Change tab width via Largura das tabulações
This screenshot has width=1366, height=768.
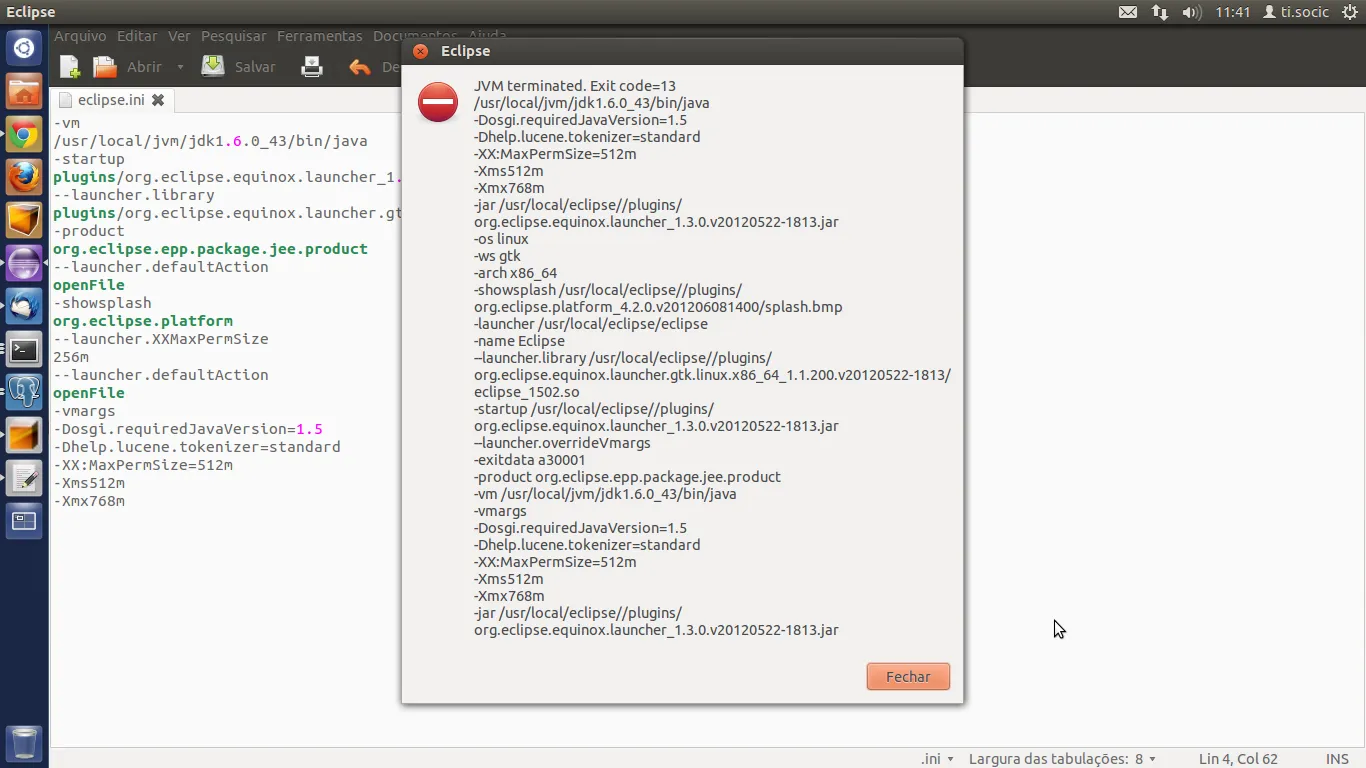[1062, 759]
